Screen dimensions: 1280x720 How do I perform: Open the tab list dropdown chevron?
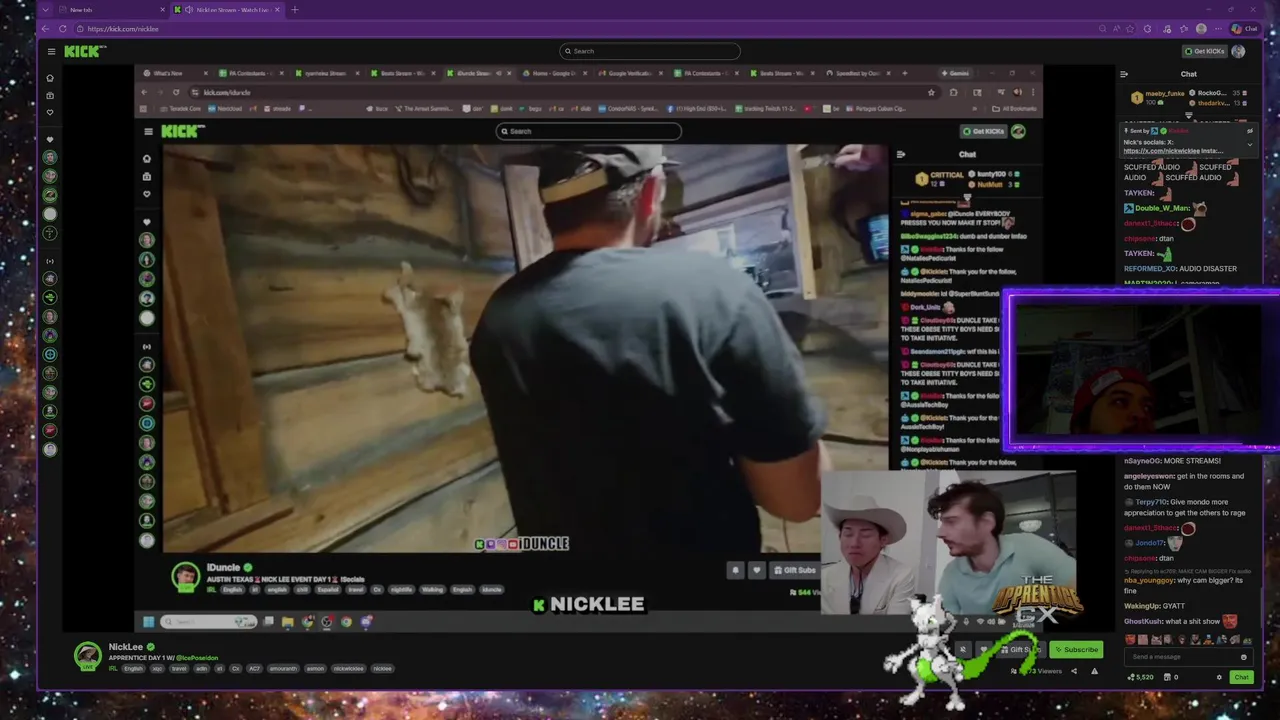click(45, 10)
